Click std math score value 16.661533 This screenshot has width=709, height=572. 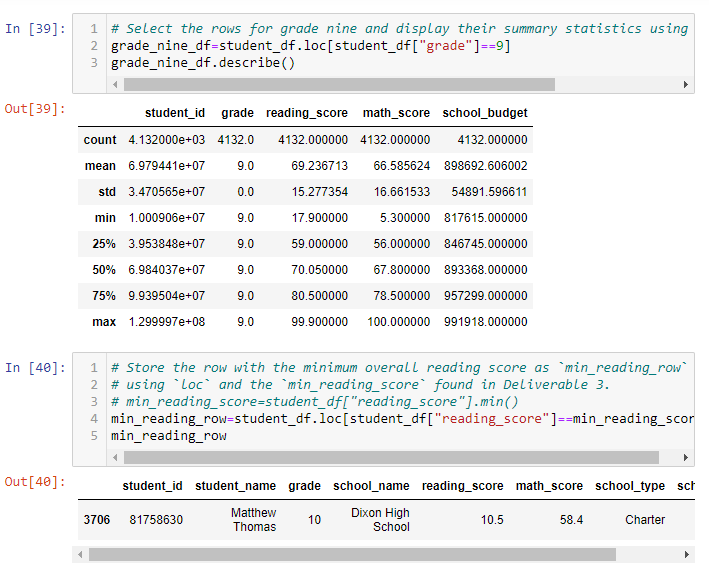tap(402, 192)
